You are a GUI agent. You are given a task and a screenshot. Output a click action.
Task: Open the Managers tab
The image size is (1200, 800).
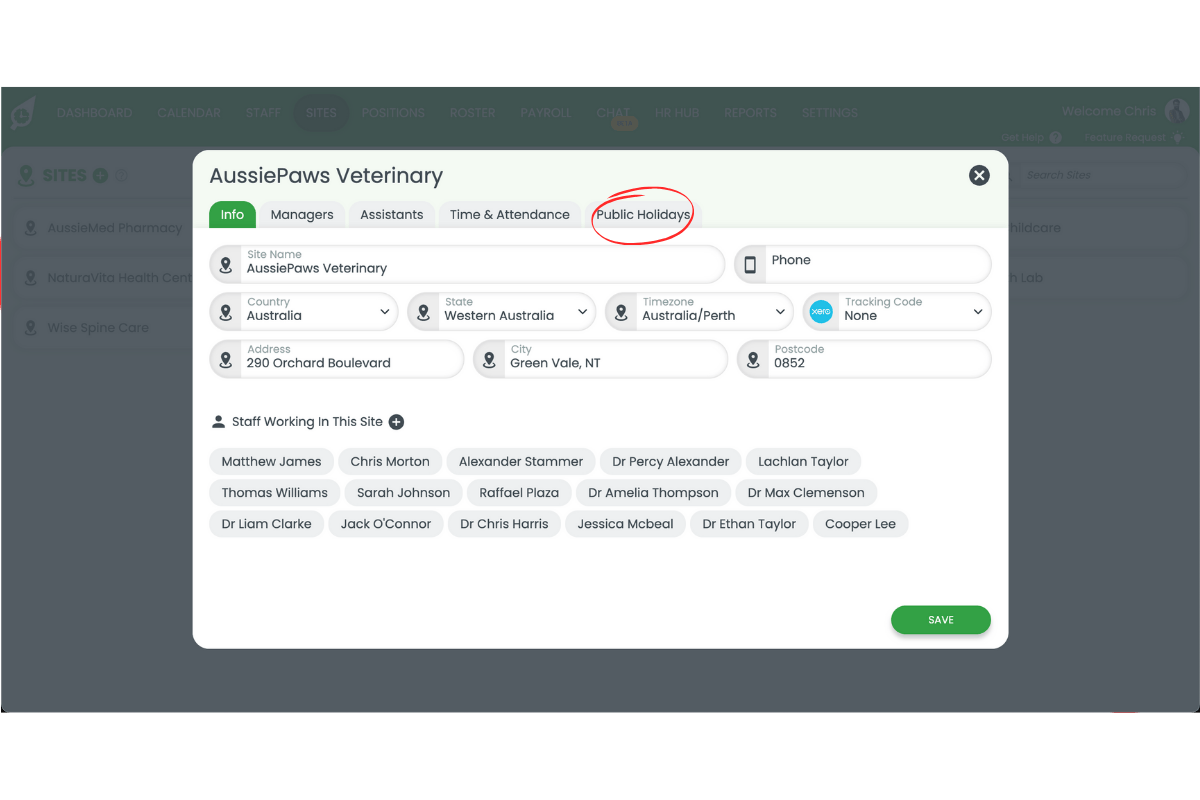(302, 215)
